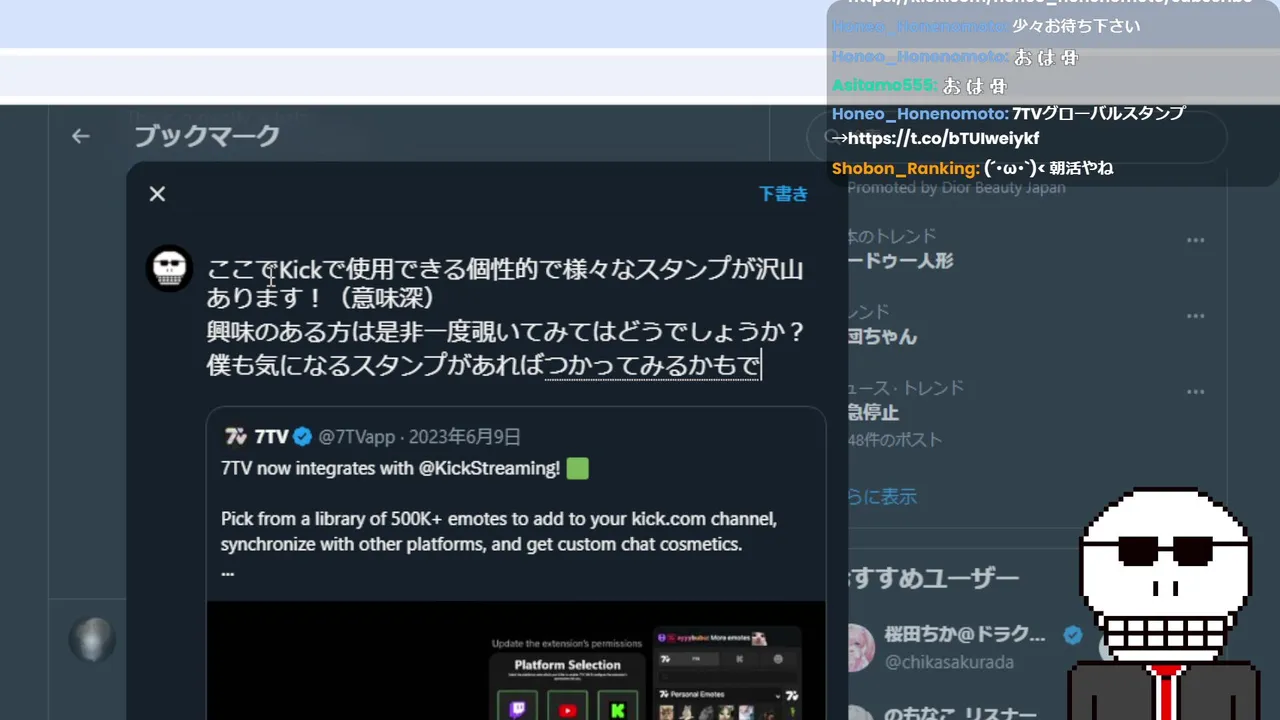Click Asitamo555 username in chat
Screen dimensions: 1280x720
click(x=884, y=86)
